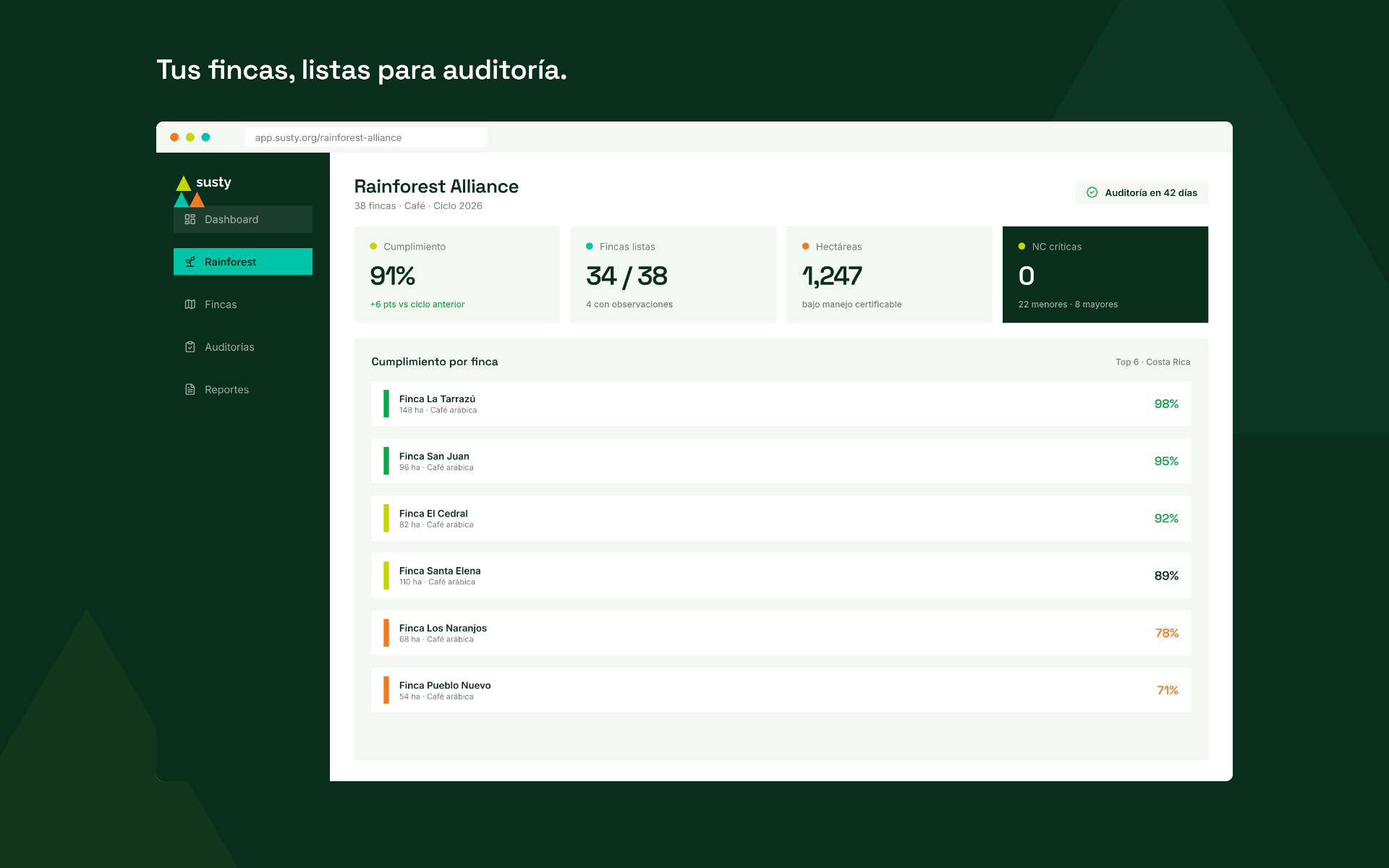Open the Hectáreas 1,247 card

tap(889, 275)
